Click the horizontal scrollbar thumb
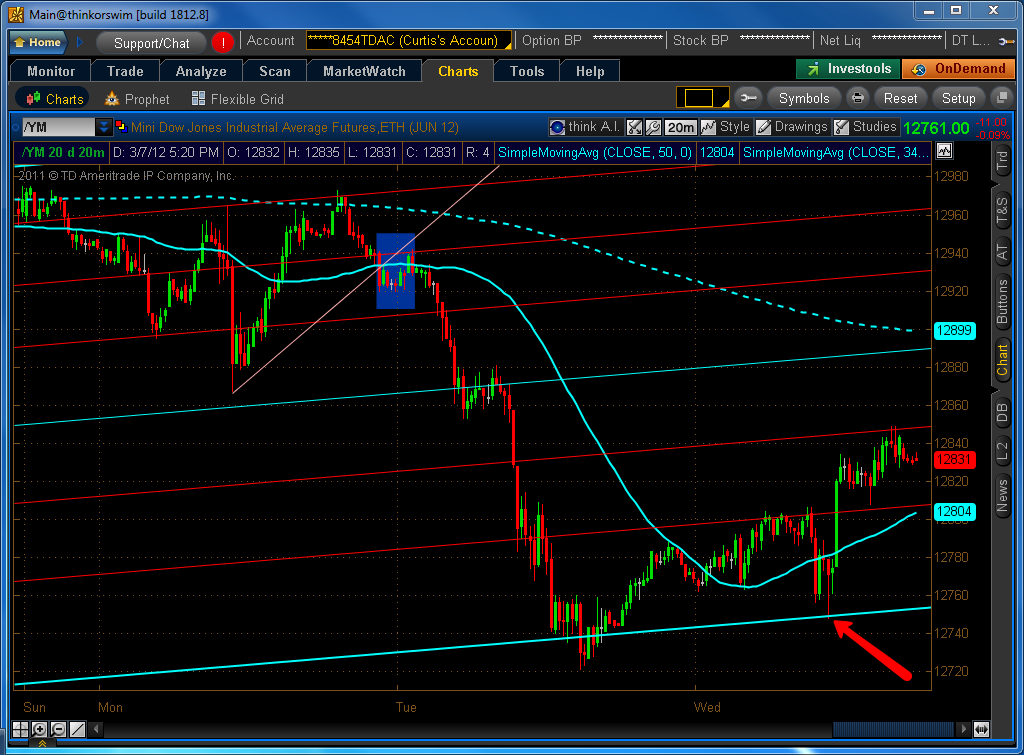The image size is (1024, 755). click(893, 729)
